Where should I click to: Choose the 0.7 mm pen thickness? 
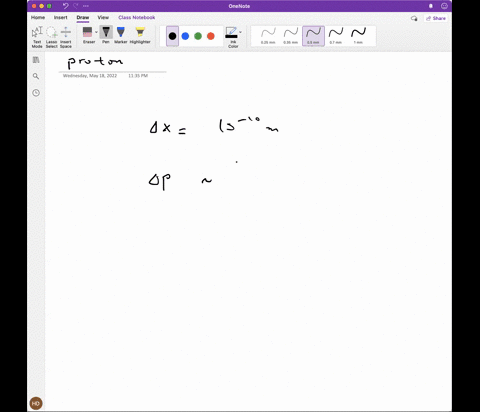point(336,36)
